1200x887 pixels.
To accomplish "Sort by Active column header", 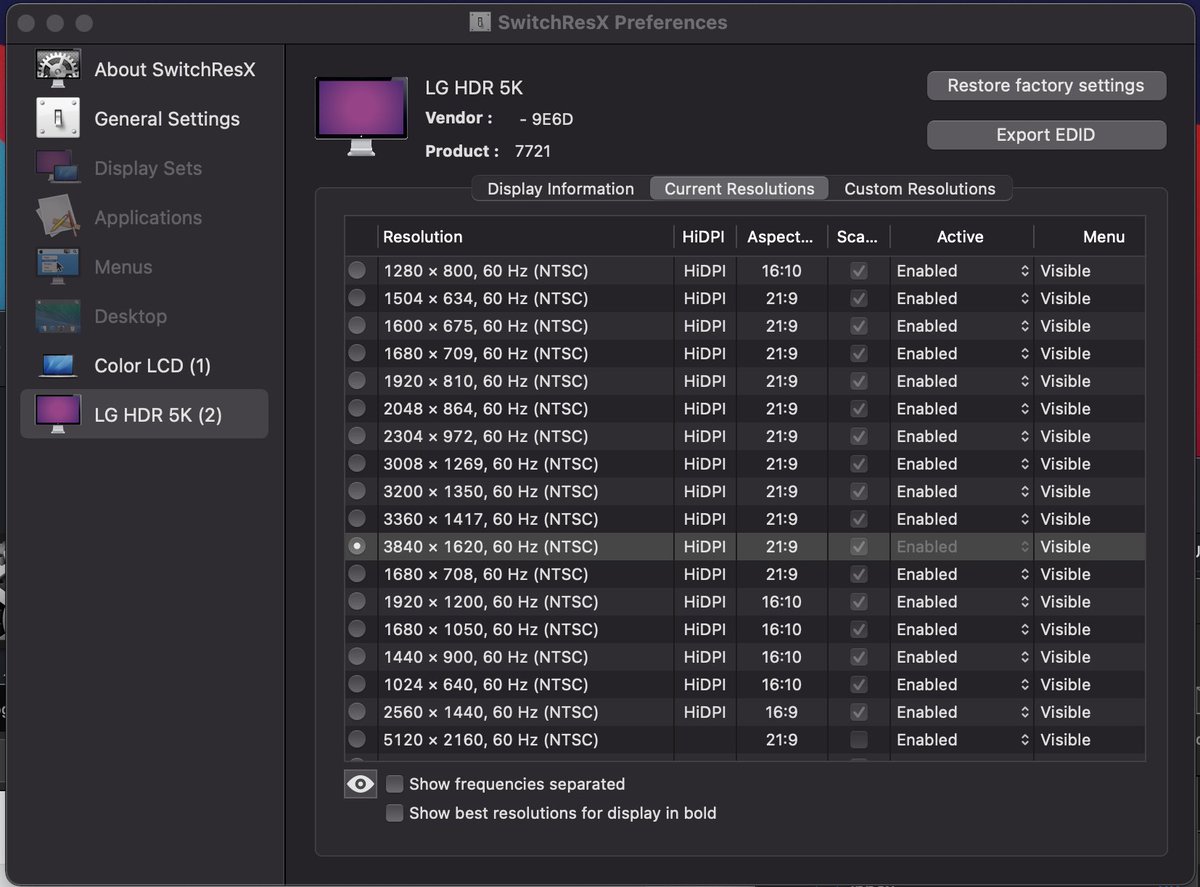I will click(960, 237).
